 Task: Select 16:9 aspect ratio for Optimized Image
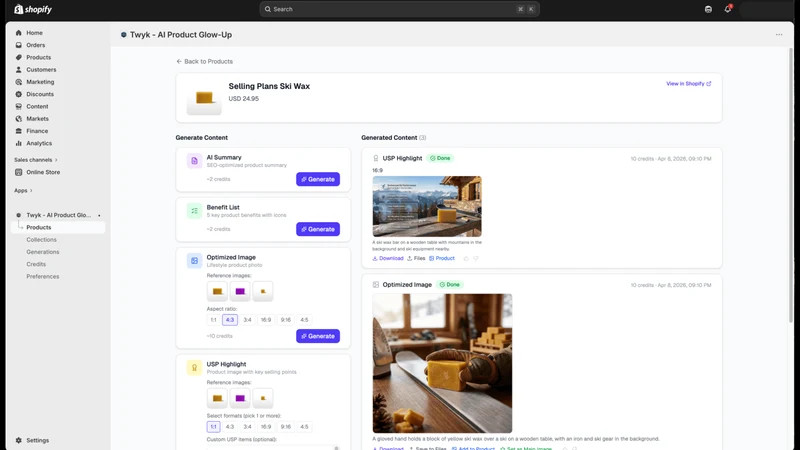[x=266, y=320]
